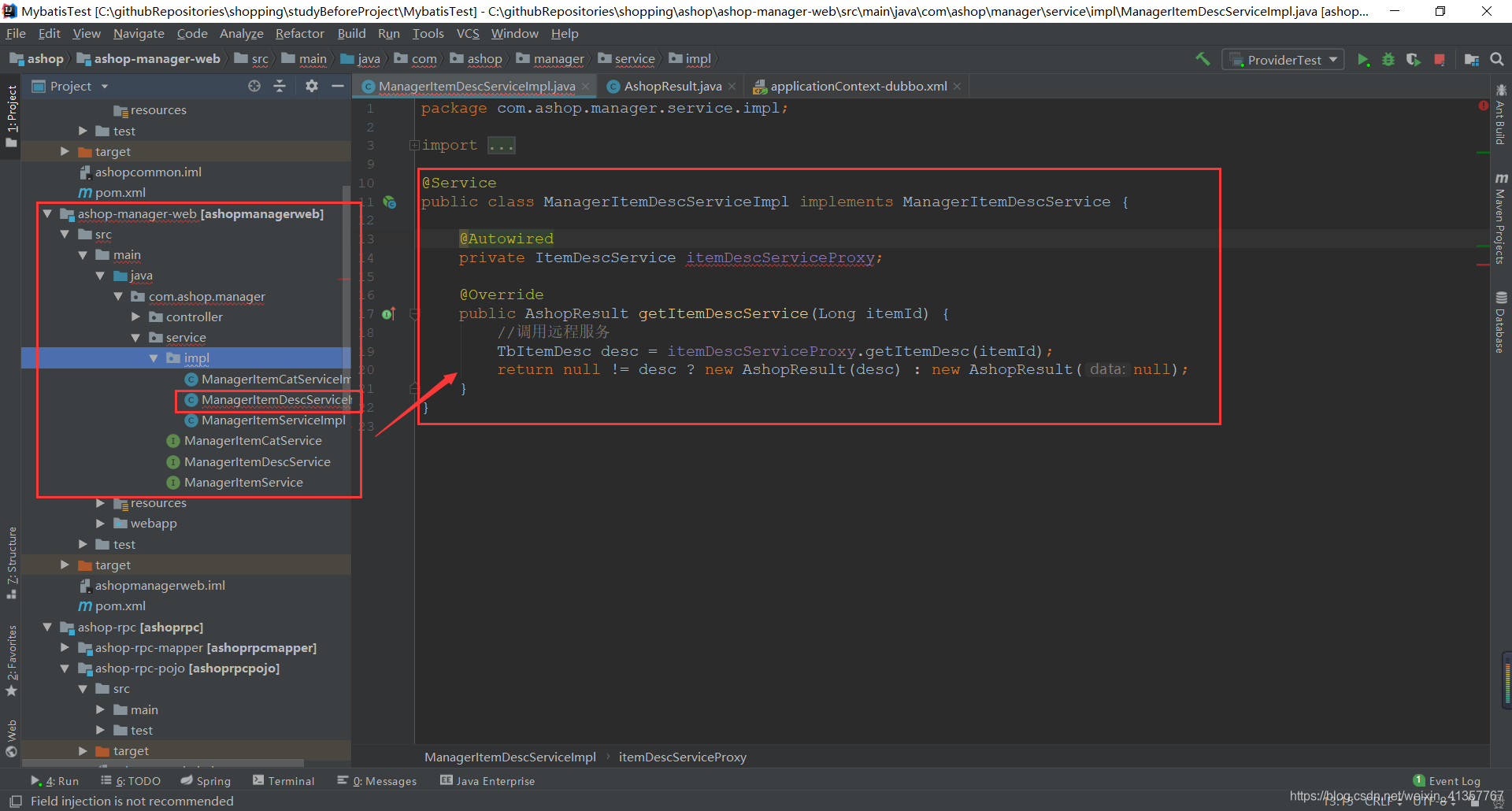The height and width of the screenshot is (811, 1512).
Task: Stop the running process red square
Action: [x=1440, y=60]
